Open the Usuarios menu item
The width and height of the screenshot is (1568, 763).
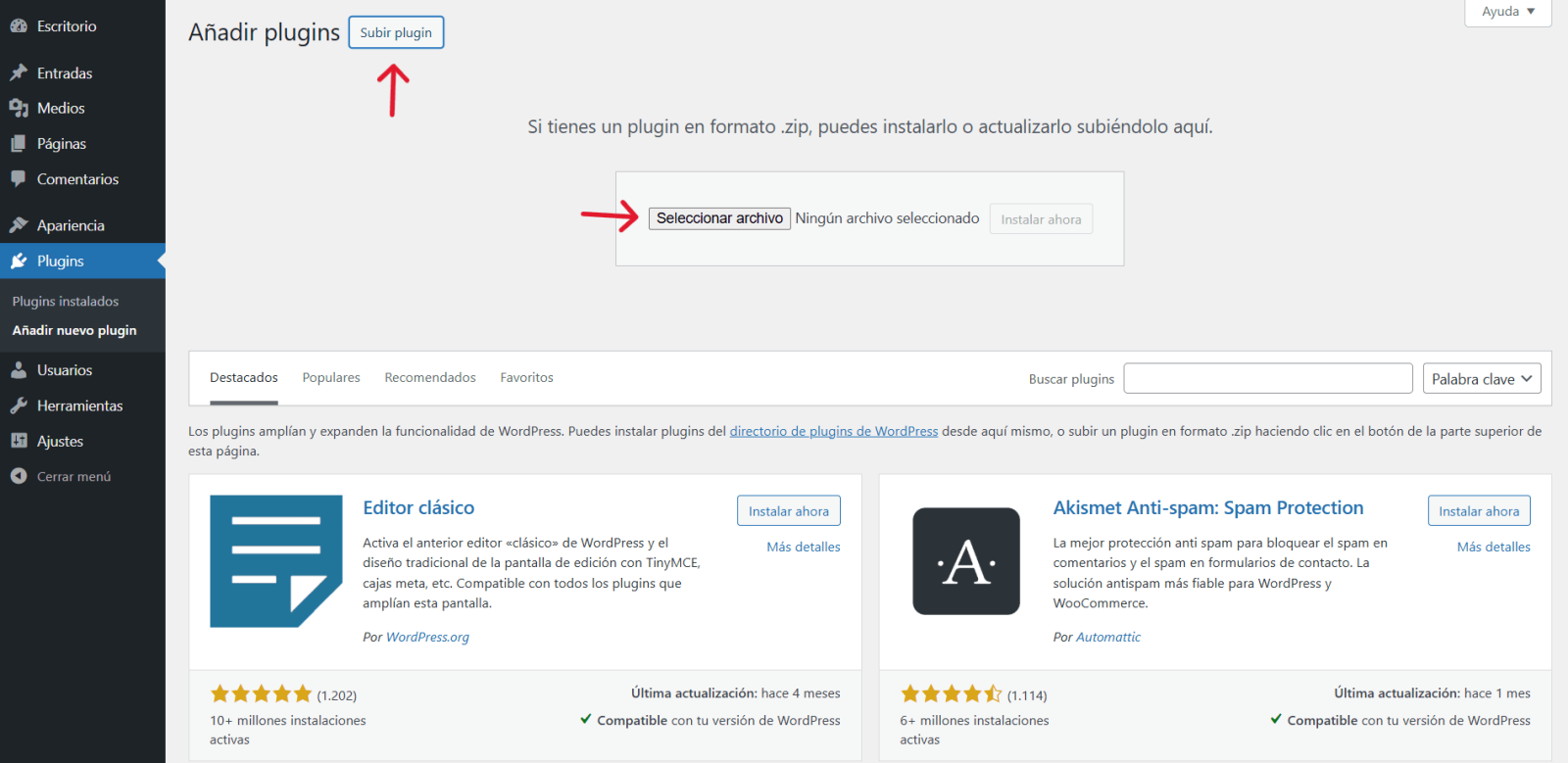point(82,370)
